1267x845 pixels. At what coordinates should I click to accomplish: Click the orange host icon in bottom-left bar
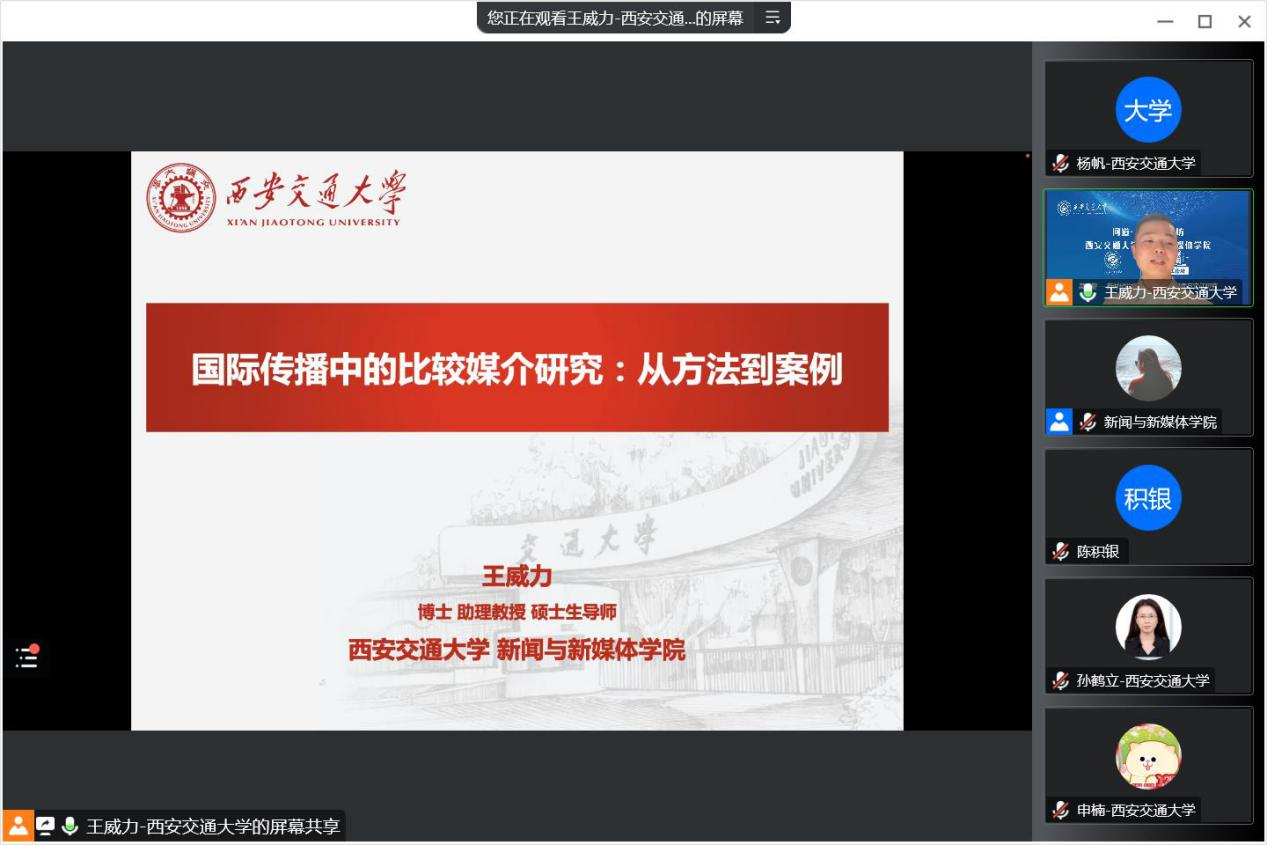(x=18, y=826)
